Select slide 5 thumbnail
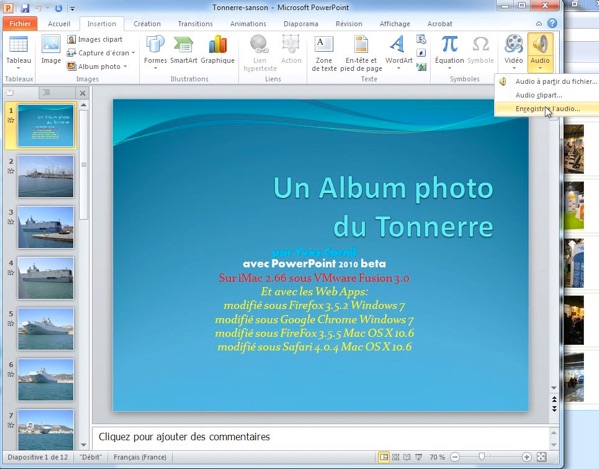The image size is (599, 469). coord(45,329)
